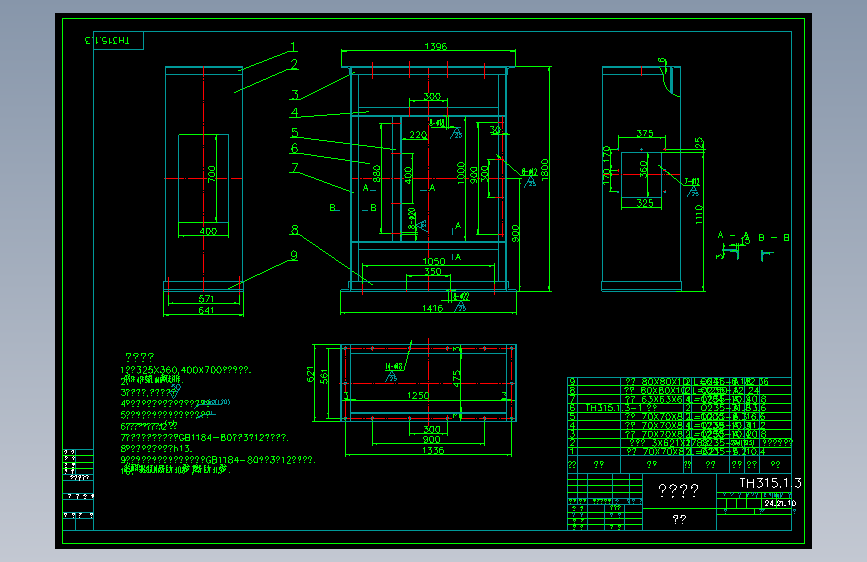The height and width of the screenshot is (562, 867).
Task: Select the note line ending in h13
Action: pyautogui.click(x=156, y=449)
